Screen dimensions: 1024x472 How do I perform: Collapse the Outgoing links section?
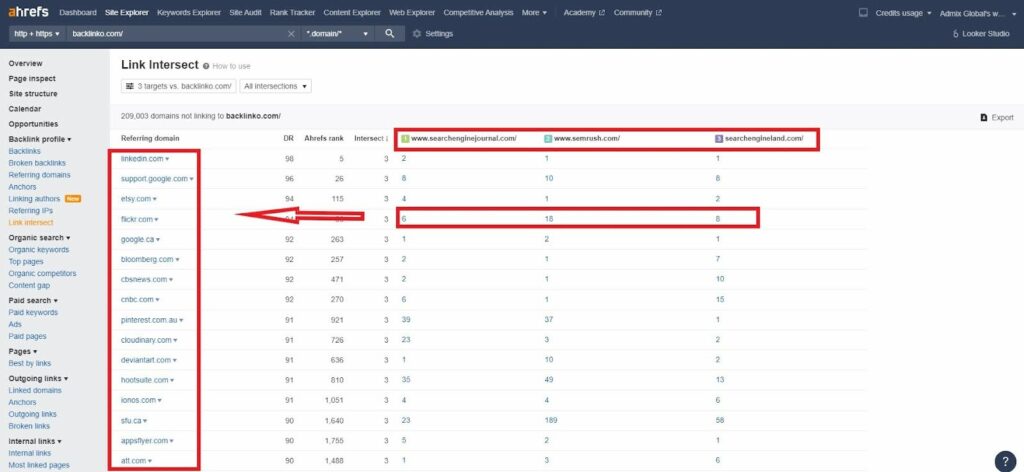[x=39, y=378]
